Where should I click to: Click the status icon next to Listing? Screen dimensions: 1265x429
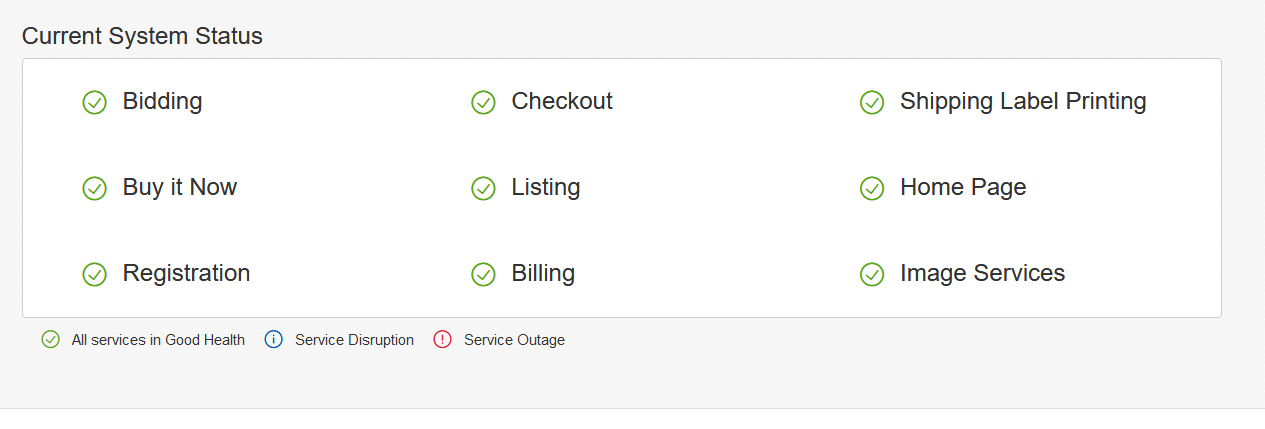click(483, 188)
